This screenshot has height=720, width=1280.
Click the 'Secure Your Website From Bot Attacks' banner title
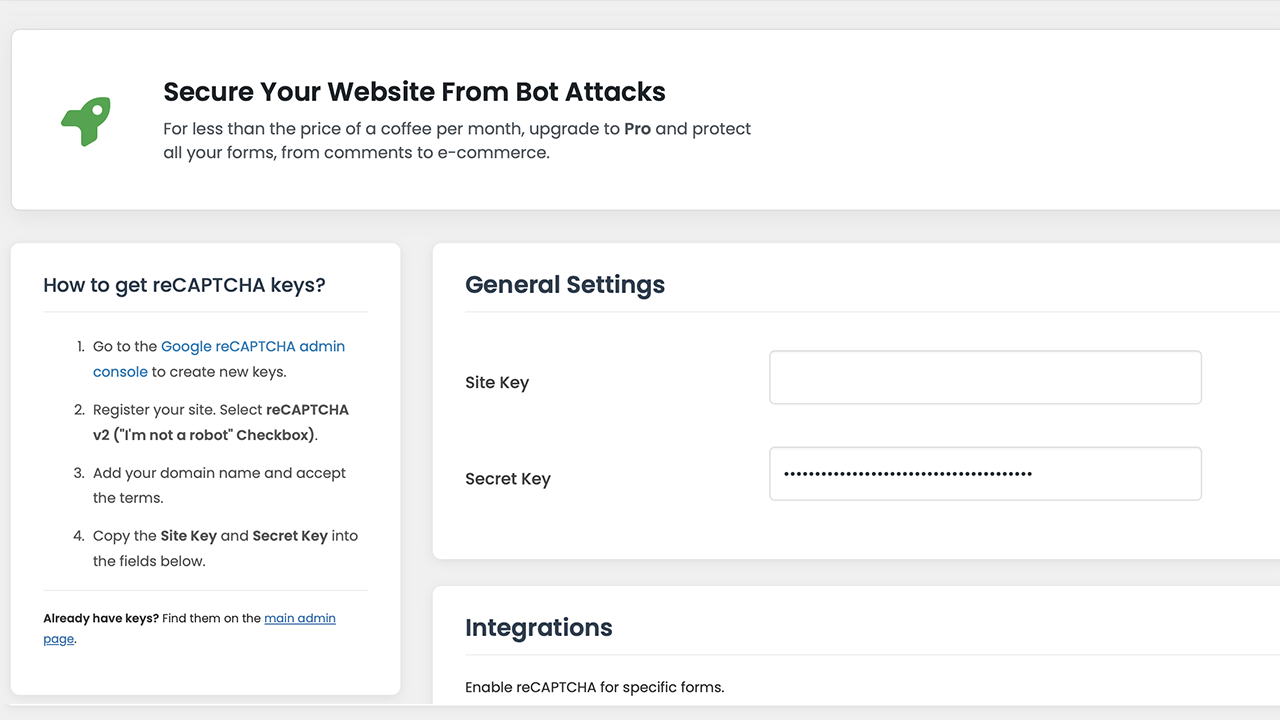coord(414,92)
